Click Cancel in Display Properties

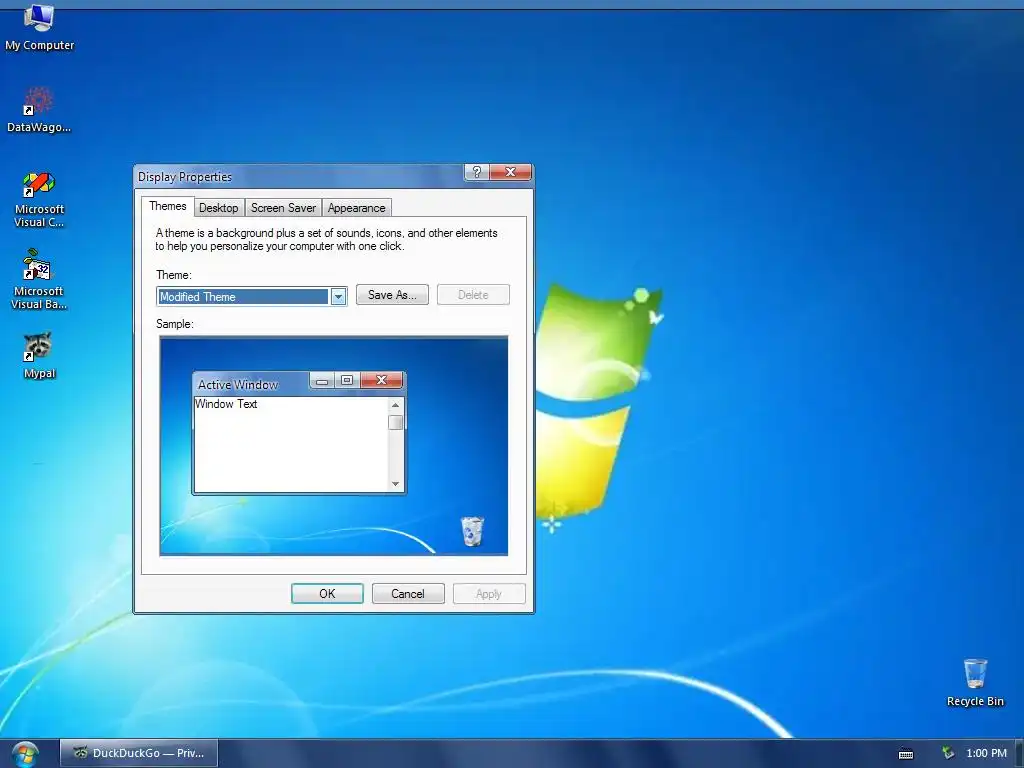408,594
